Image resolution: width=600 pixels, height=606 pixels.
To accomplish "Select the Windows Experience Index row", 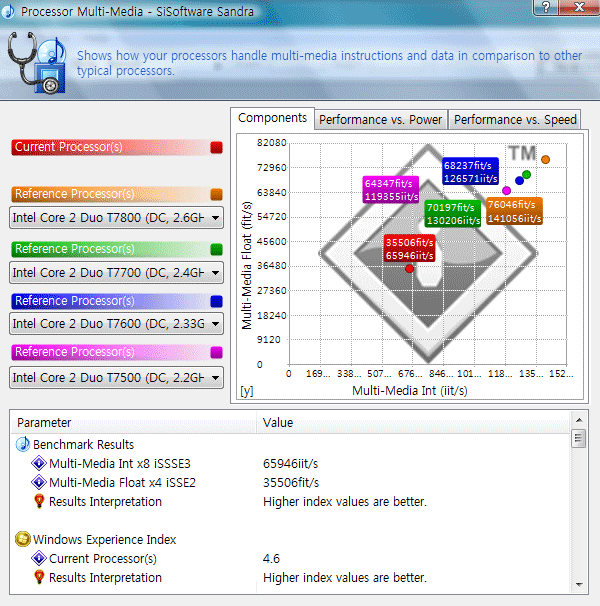I will coord(290,540).
